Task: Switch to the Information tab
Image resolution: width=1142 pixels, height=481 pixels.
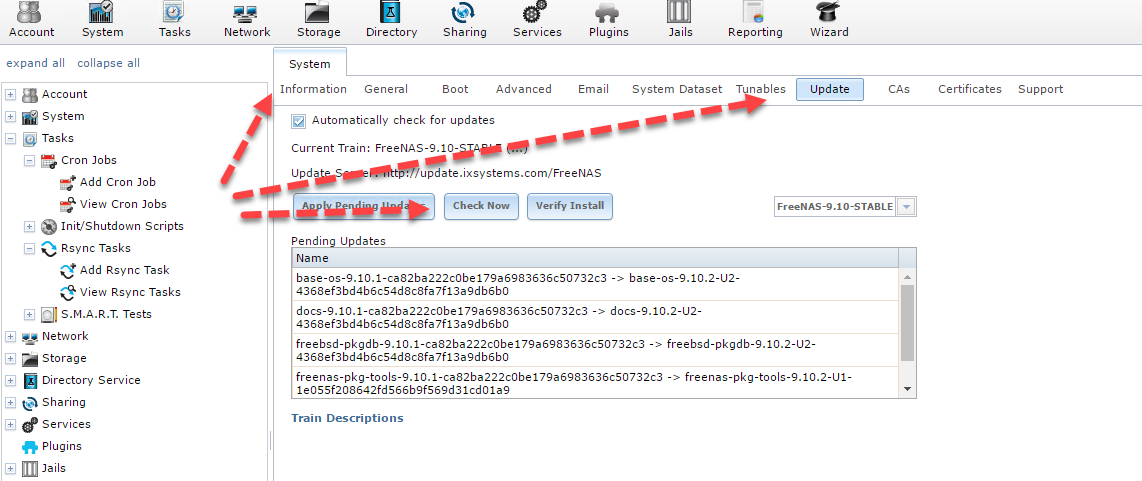Action: point(313,89)
